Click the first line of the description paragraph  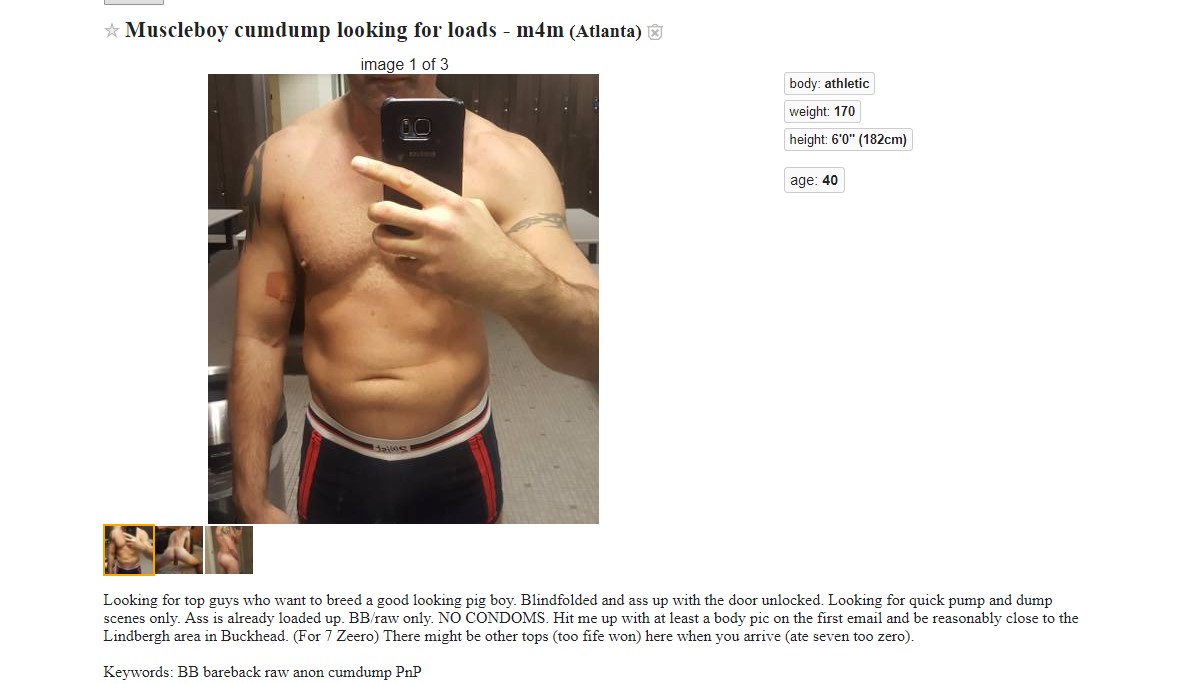577,600
